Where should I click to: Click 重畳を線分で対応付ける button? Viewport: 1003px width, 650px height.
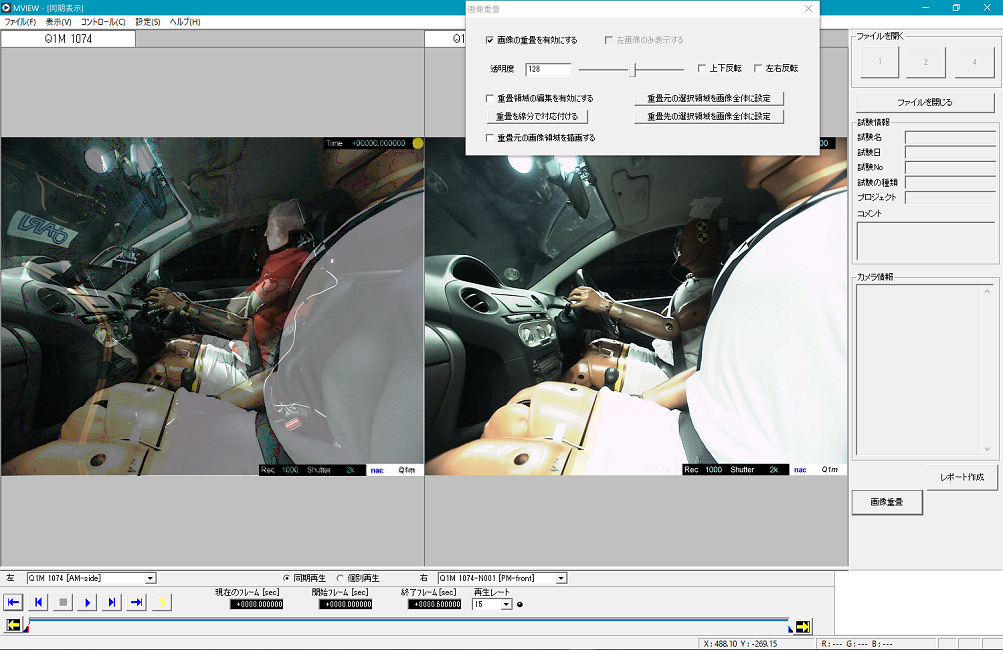pyautogui.click(x=537, y=116)
